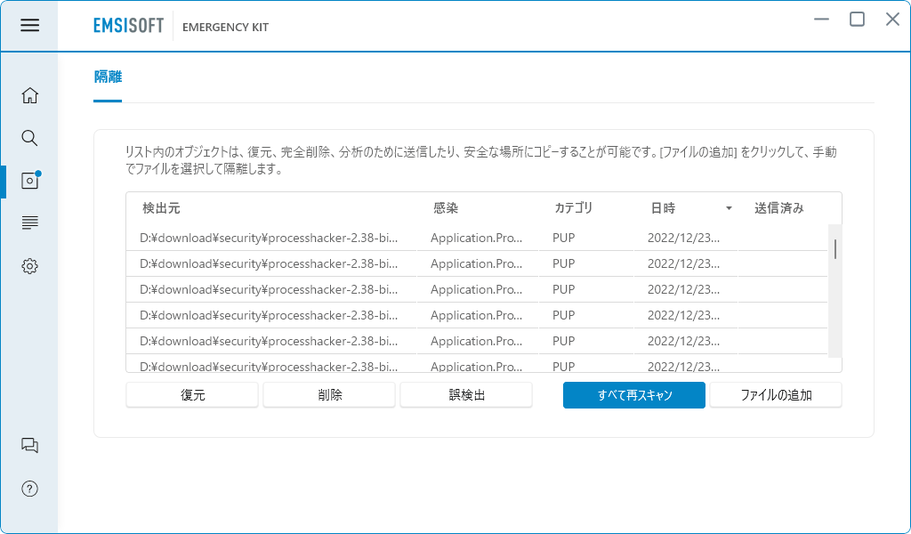
Task: Click the 日時 sort arrow
Action: click(729, 209)
